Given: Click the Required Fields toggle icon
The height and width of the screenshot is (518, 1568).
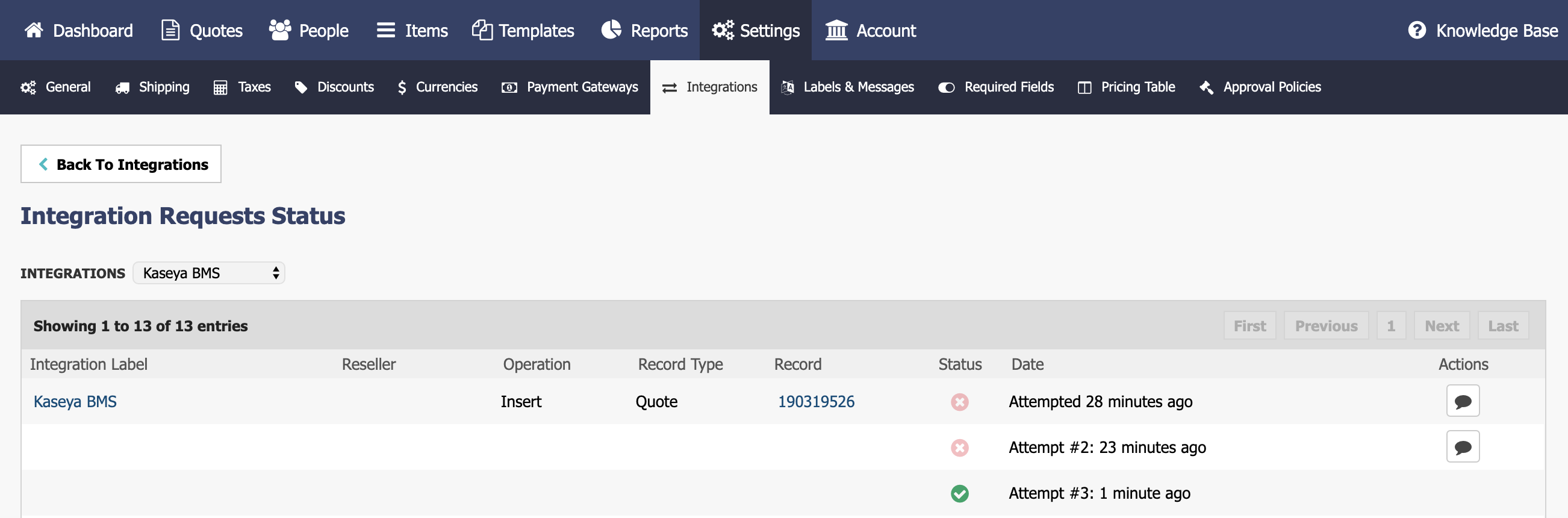Looking at the screenshot, I should (x=947, y=88).
